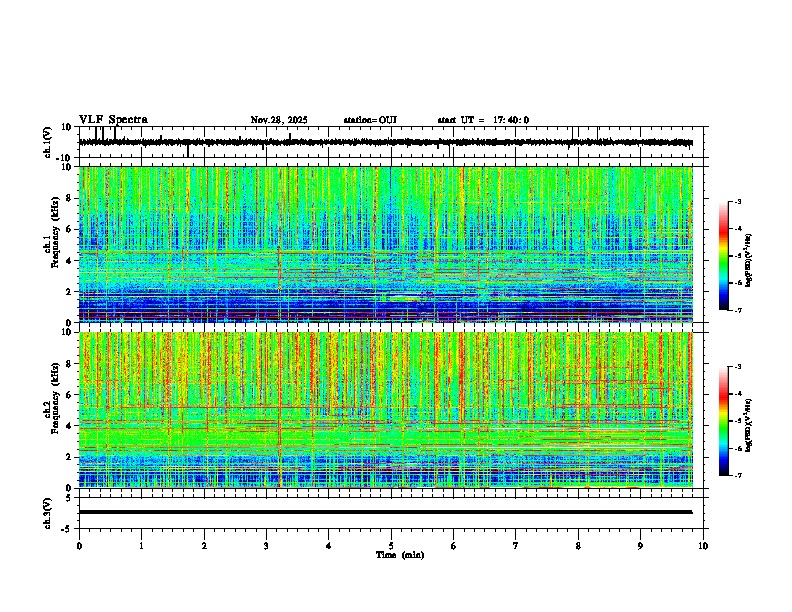Image resolution: width=792 pixels, height=612 pixels.
Task: Click time axis tick label "8"
Action: (x=578, y=546)
